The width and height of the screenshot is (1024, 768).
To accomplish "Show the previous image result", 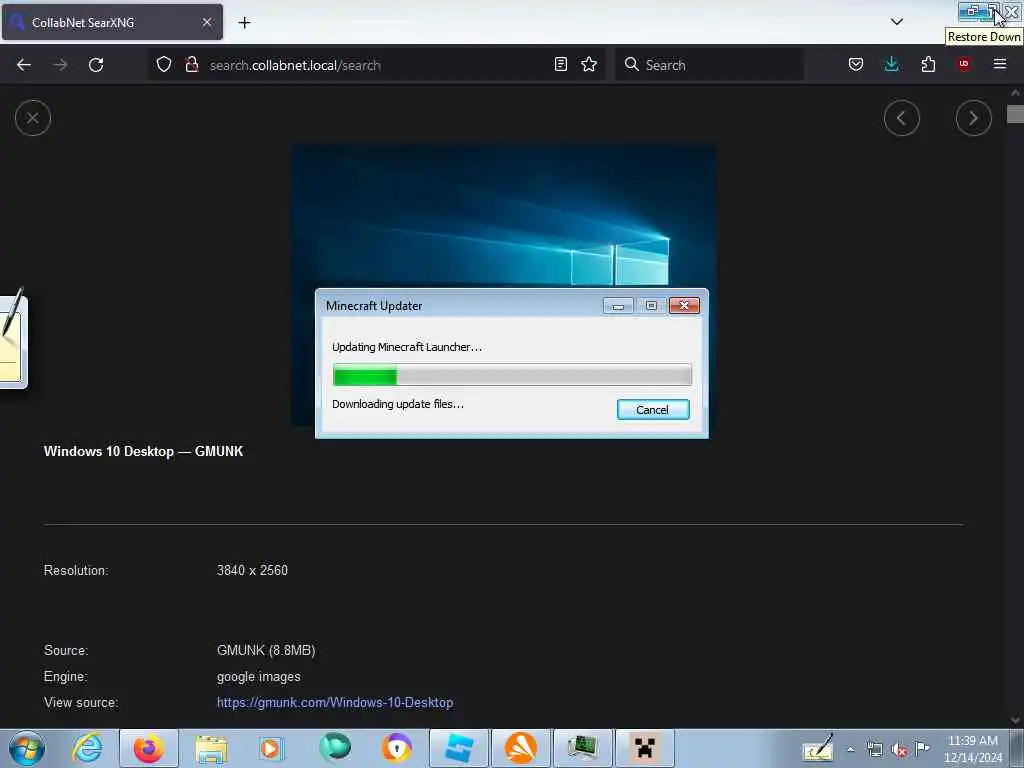I will pyautogui.click(x=902, y=118).
